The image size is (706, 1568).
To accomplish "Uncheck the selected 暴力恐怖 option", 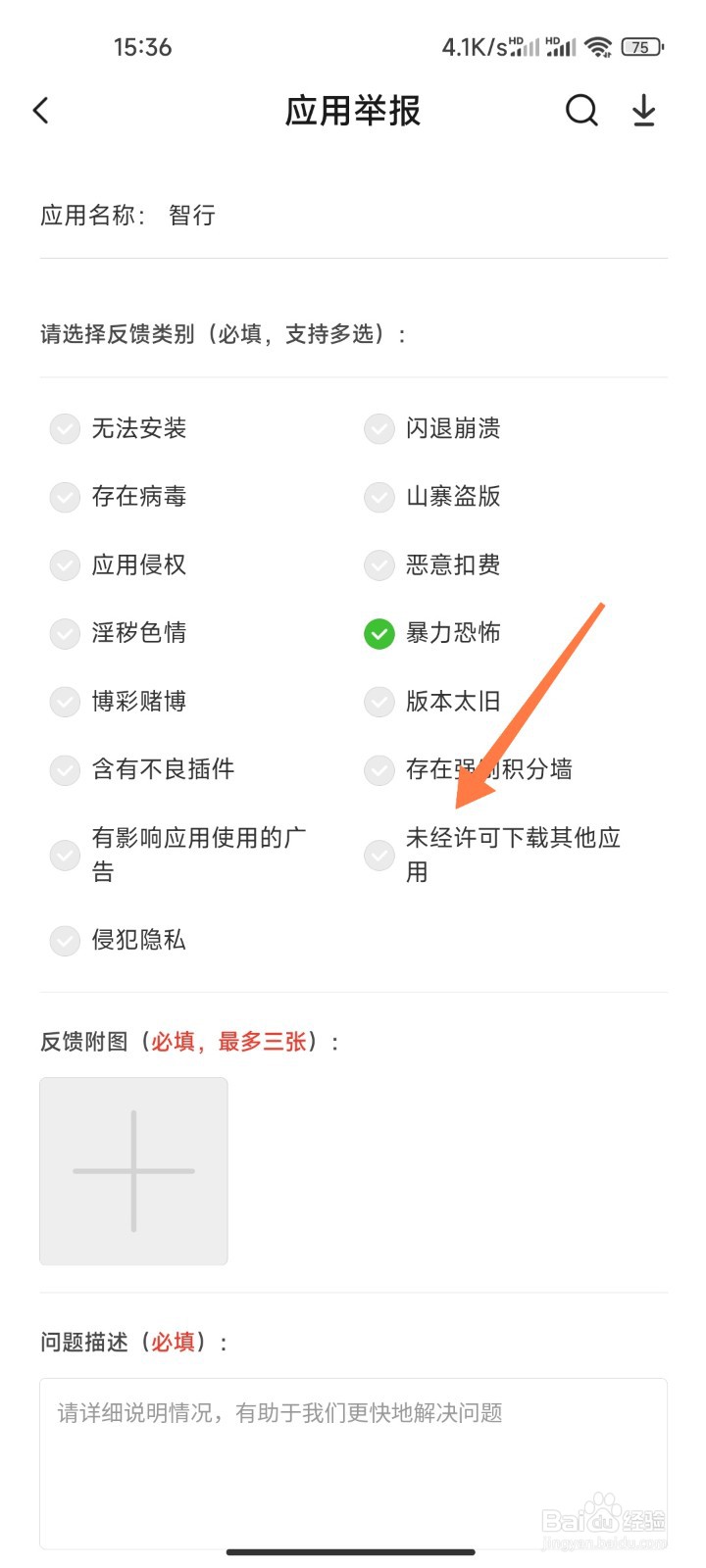I will (x=379, y=634).
